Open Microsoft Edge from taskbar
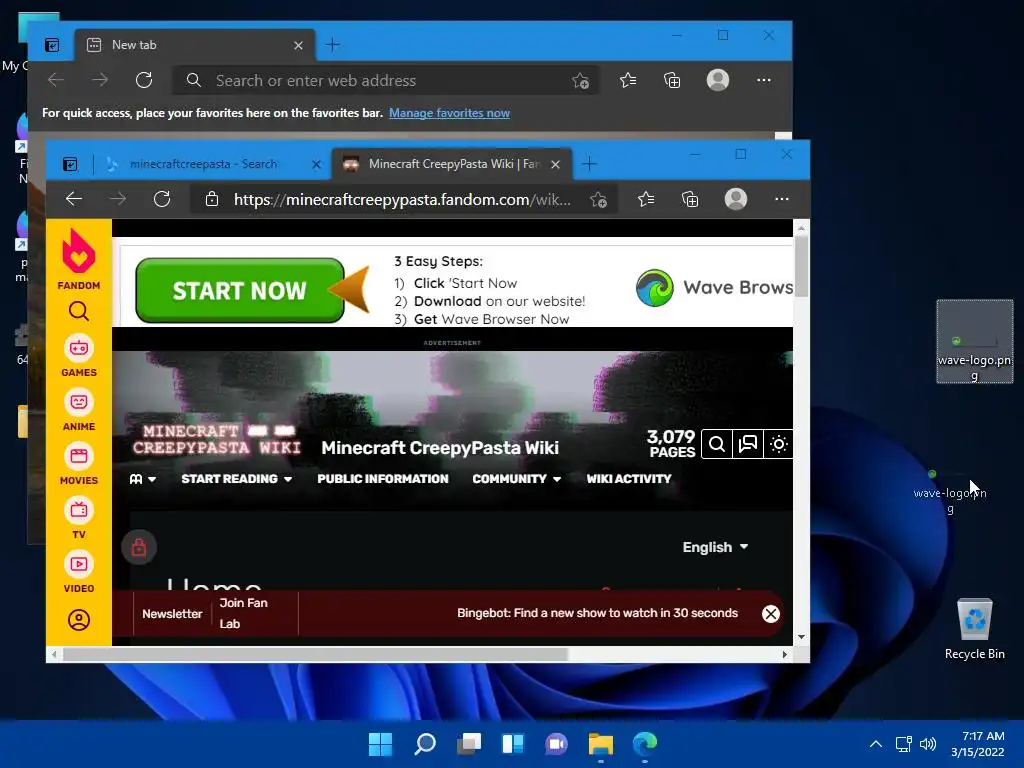The width and height of the screenshot is (1024, 768). pos(645,744)
